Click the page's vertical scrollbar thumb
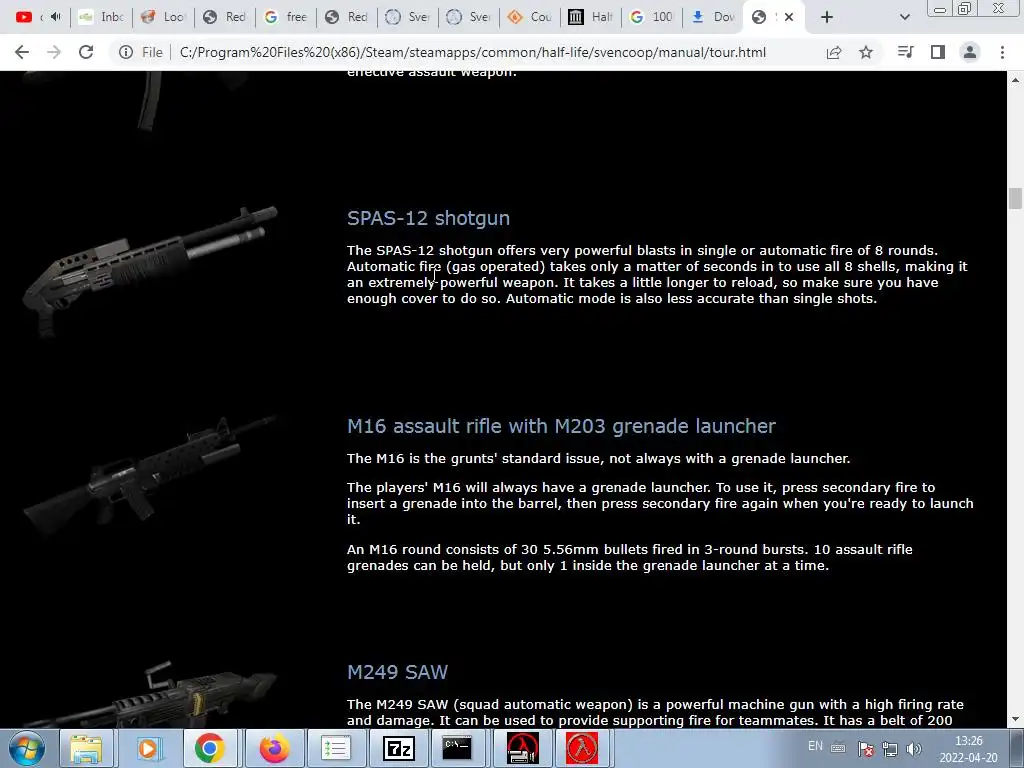This screenshot has height=768, width=1024. [1015, 199]
